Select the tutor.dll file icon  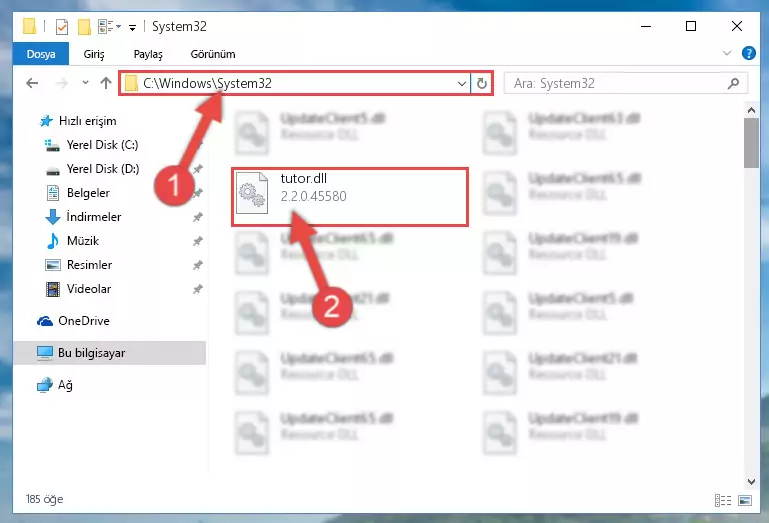coord(252,193)
